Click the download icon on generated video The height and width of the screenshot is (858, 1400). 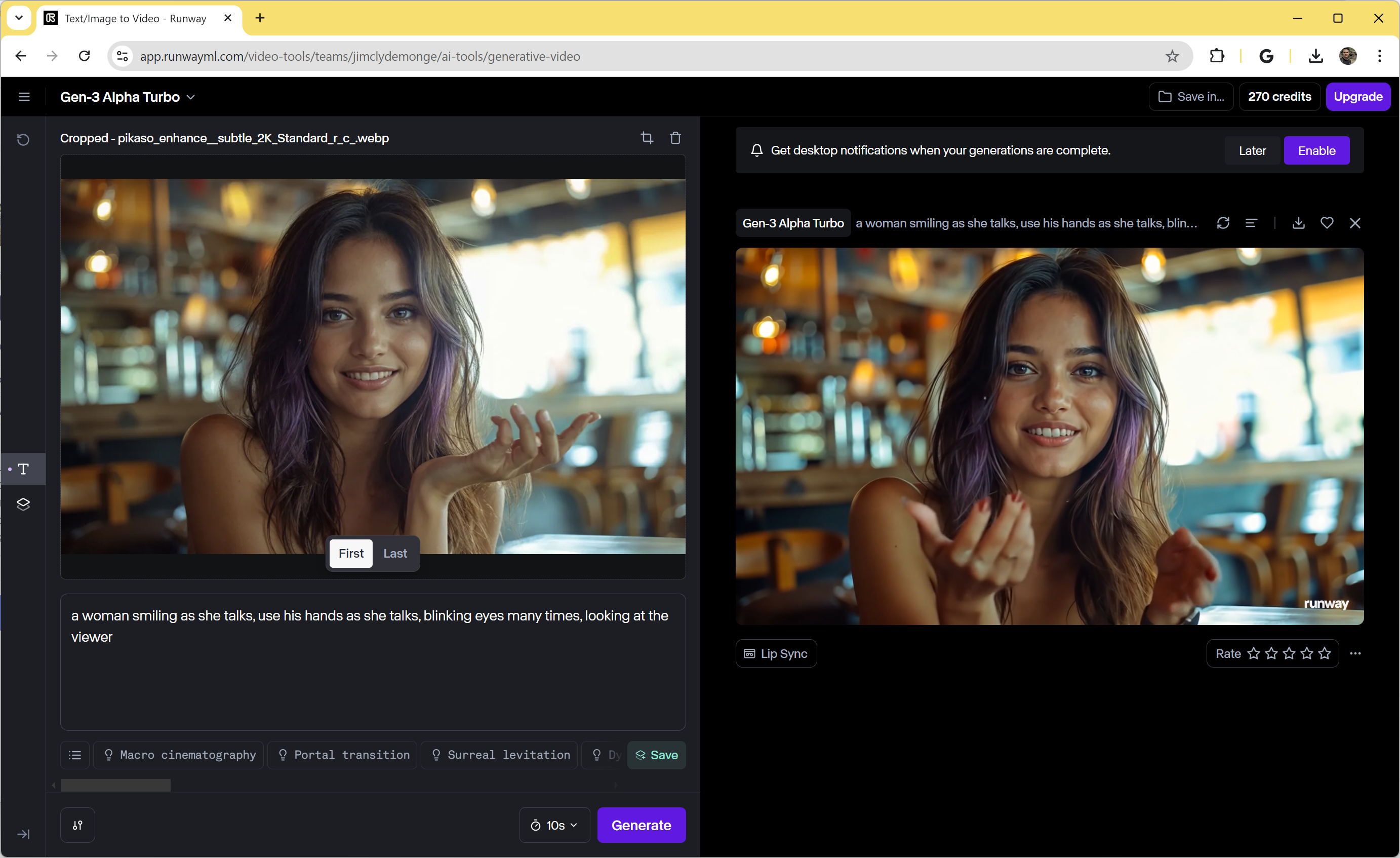pos(1298,223)
